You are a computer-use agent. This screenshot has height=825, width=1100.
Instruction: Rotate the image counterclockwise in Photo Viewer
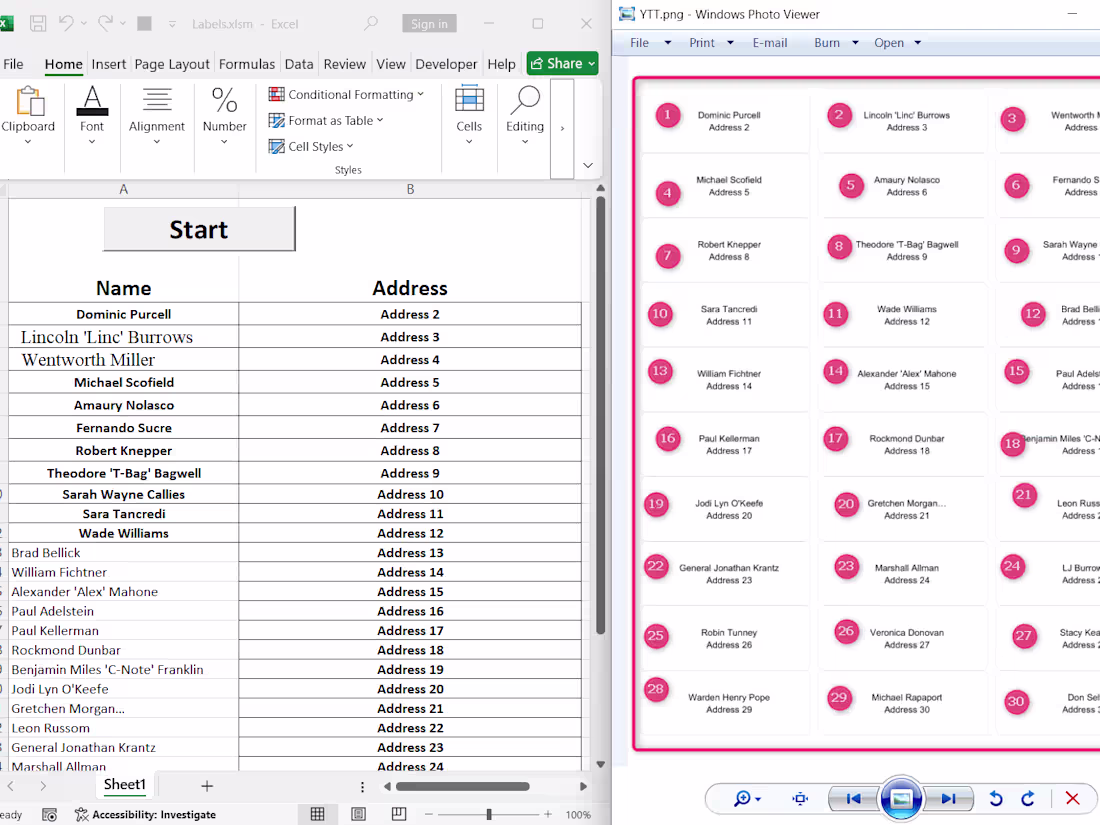(995, 798)
